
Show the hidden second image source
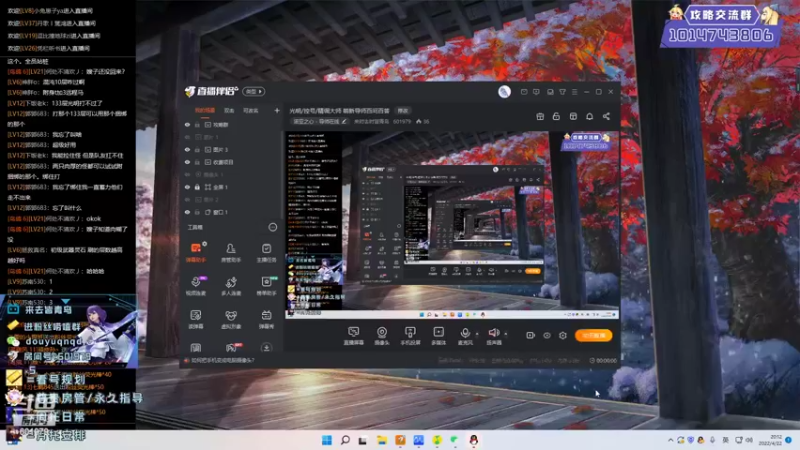(x=187, y=137)
